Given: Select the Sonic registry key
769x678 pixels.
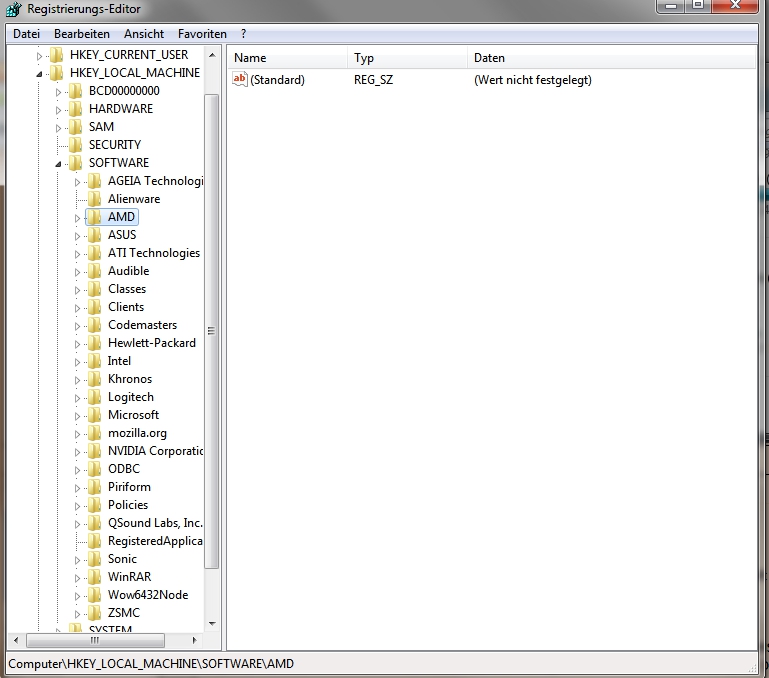Looking at the screenshot, I should (122, 559).
